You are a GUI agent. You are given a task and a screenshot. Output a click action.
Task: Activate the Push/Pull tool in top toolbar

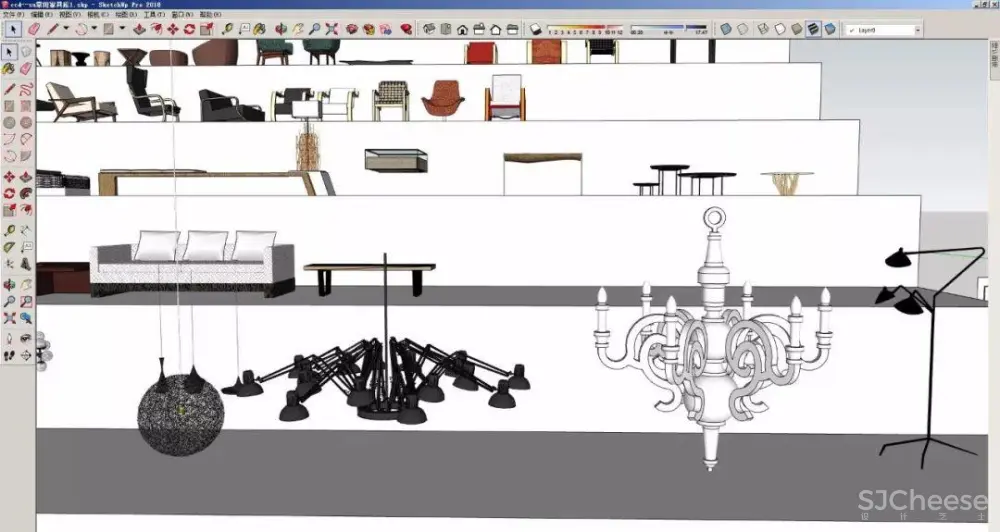[x=140, y=30]
